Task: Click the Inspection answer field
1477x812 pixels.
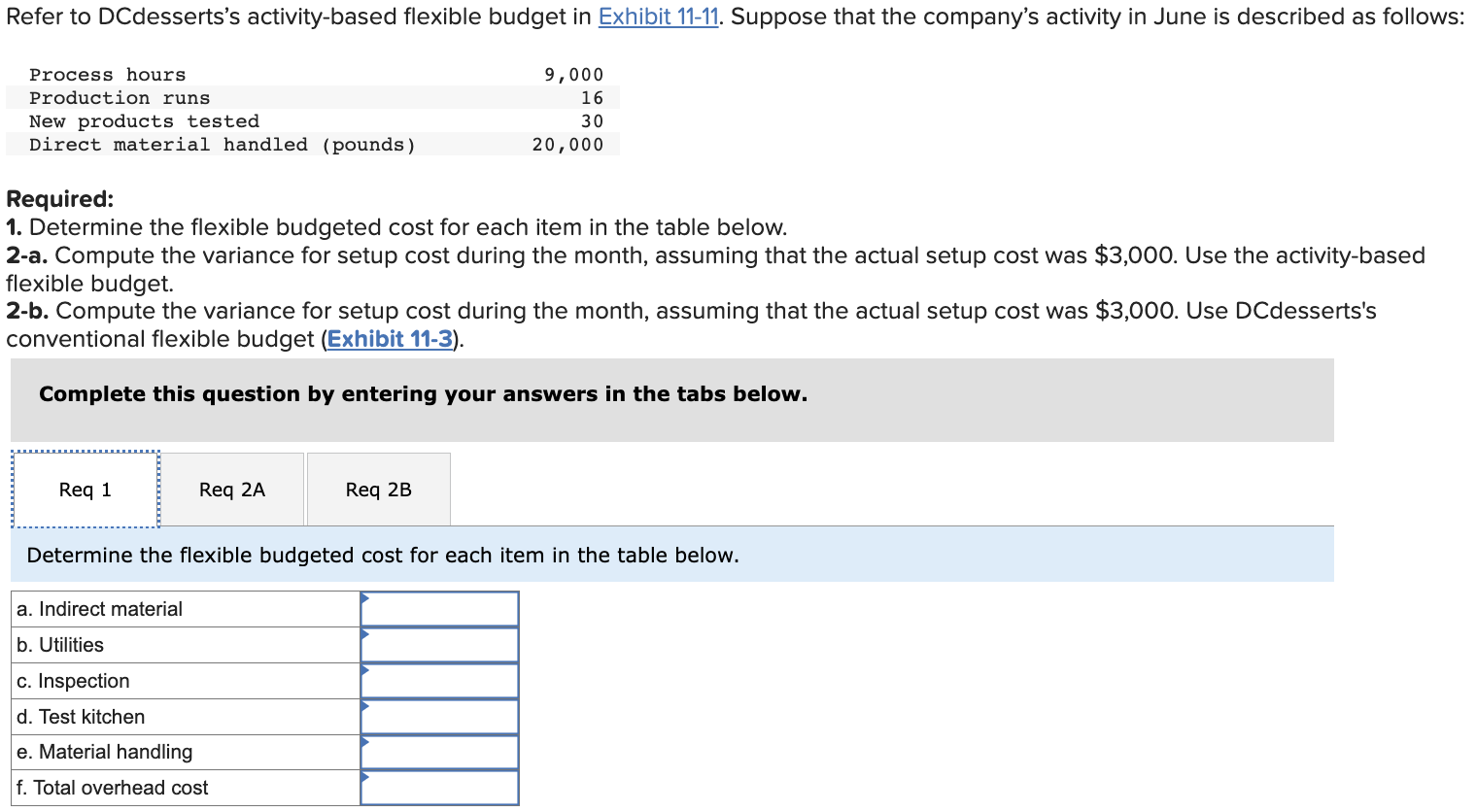Action: click(442, 680)
